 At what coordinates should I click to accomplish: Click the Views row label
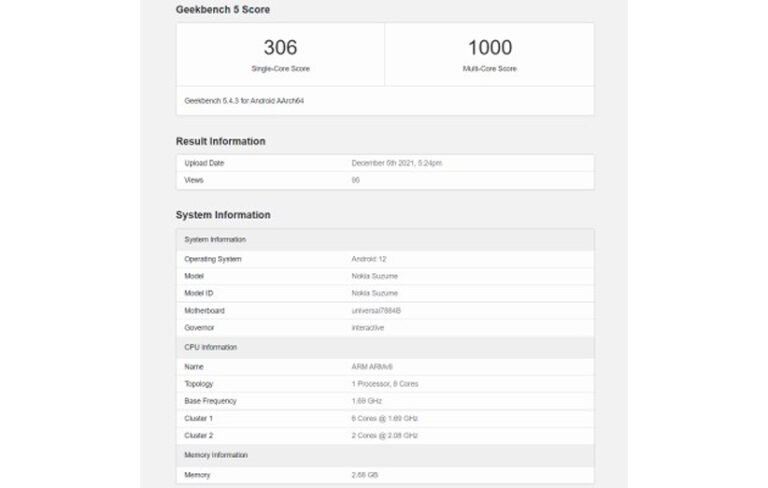tap(194, 180)
